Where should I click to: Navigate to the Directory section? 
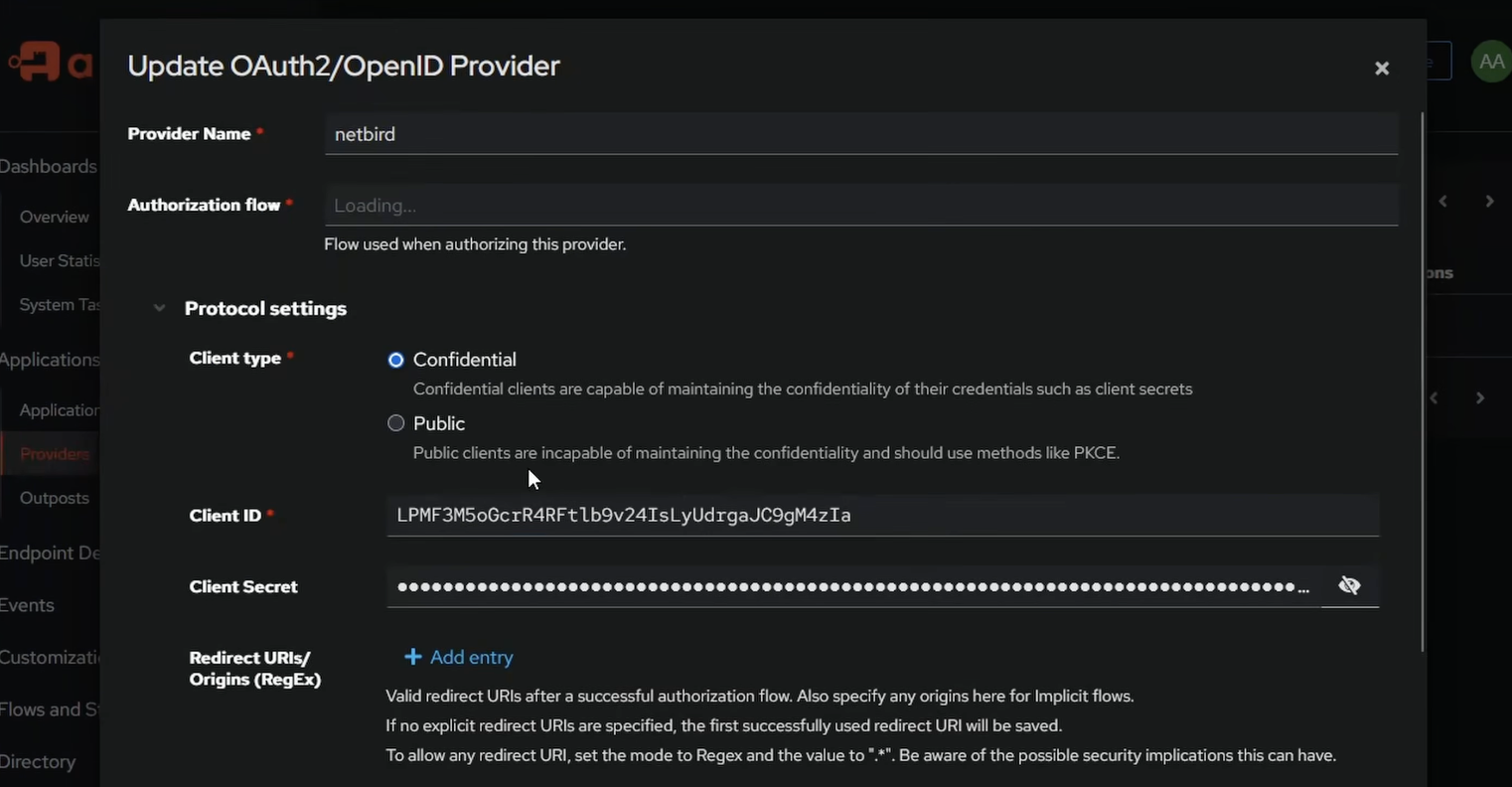pyautogui.click(x=38, y=760)
